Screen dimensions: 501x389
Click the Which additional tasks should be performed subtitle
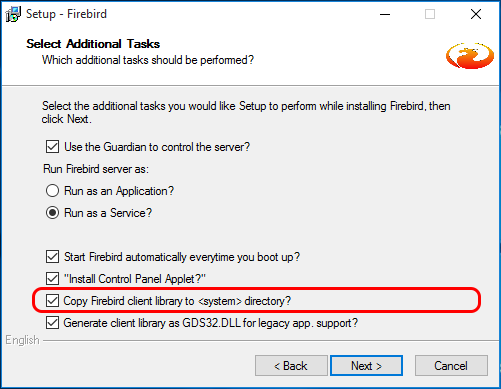[148, 60]
